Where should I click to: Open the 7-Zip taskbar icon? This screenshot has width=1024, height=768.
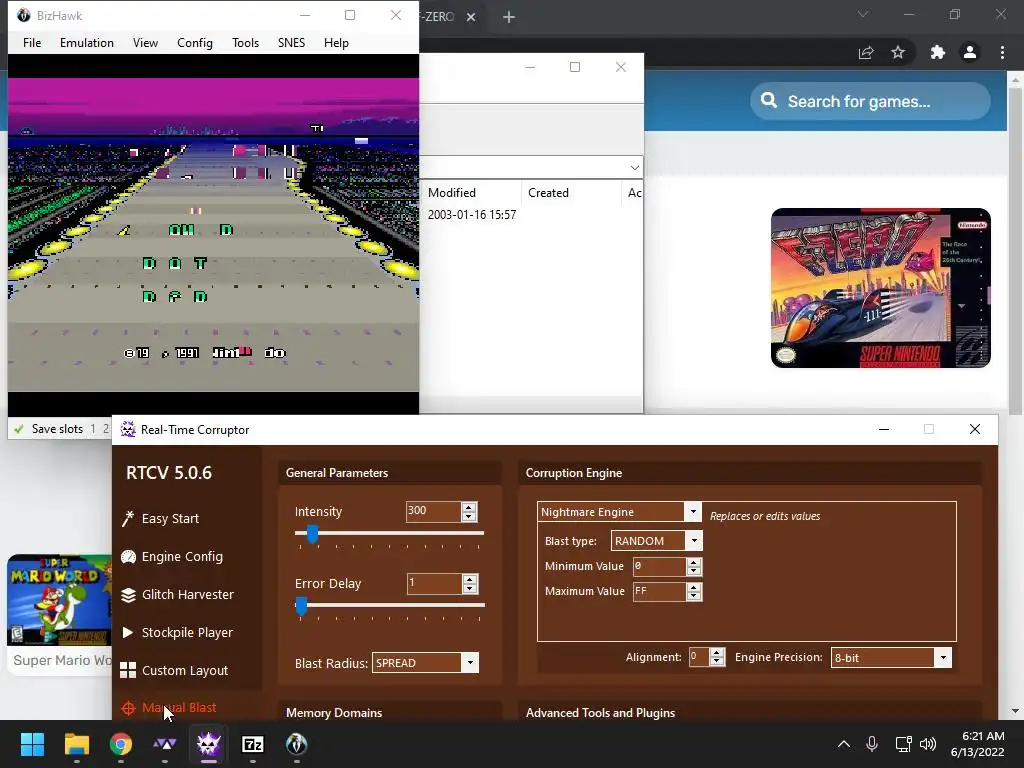pos(253,744)
